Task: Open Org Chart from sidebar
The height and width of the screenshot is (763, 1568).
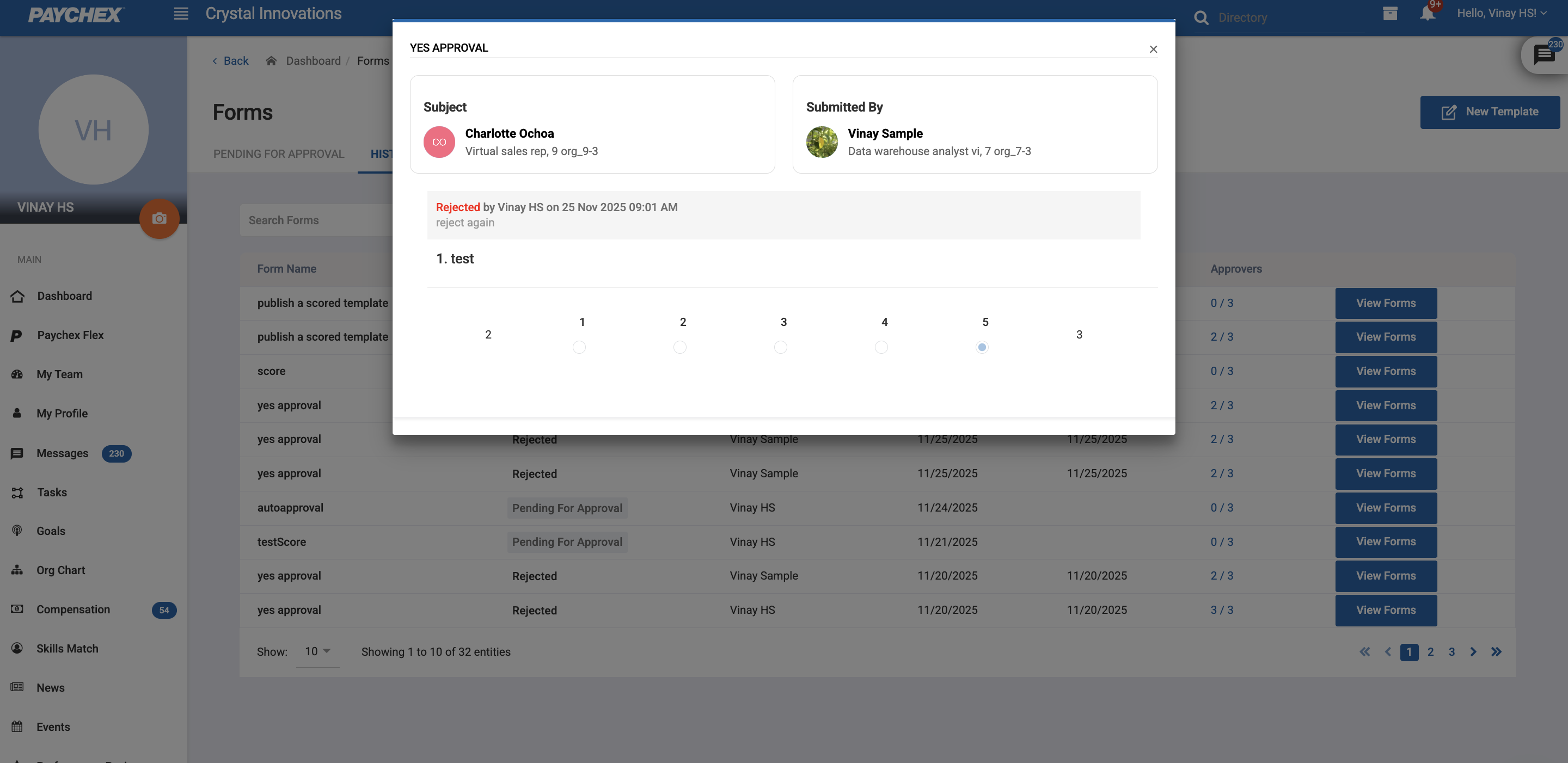Action: [60, 570]
